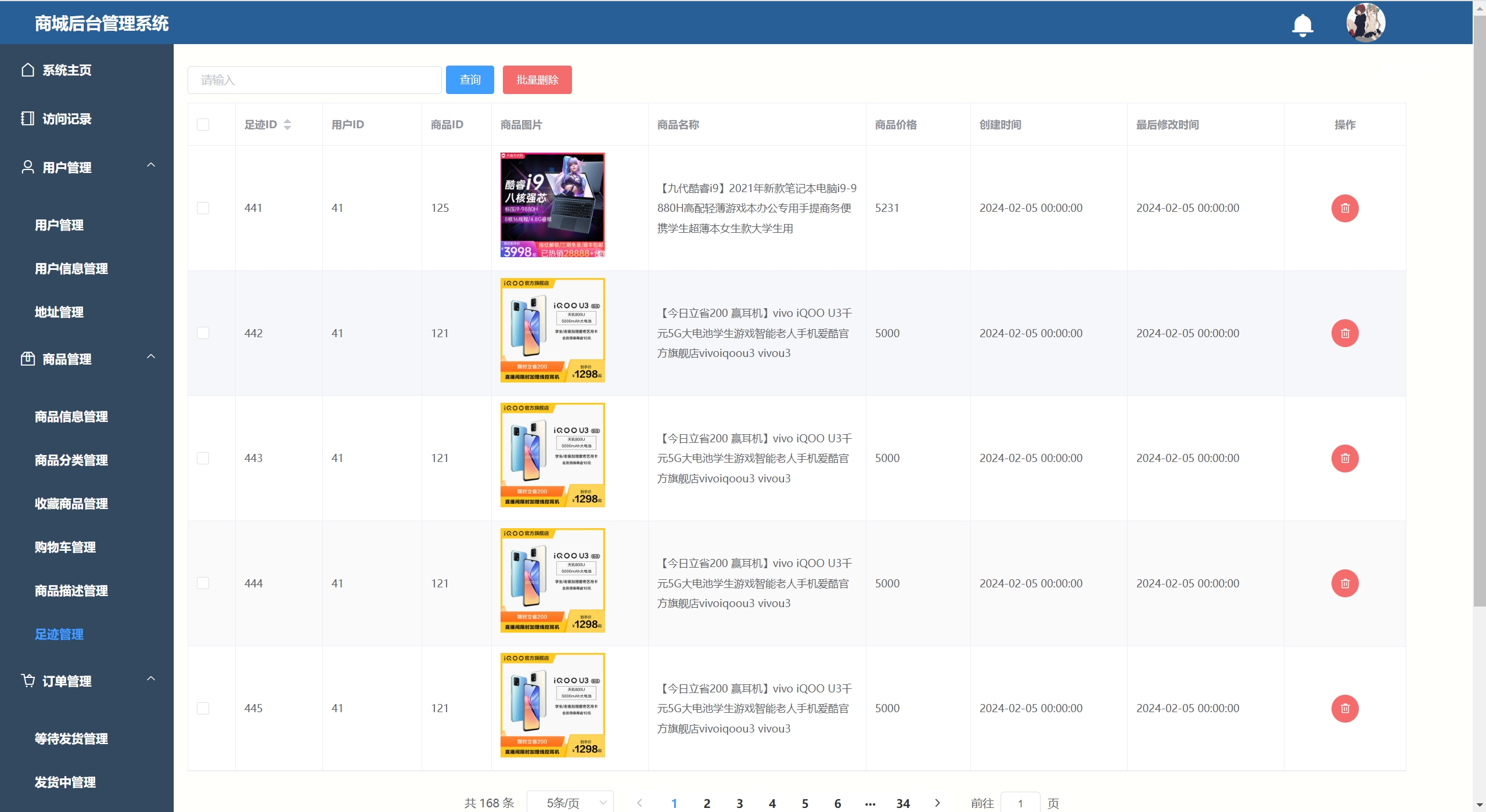This screenshot has height=812, width=1486.
Task: Collapse the 用户管理 sidebar group
Action: 151,165
